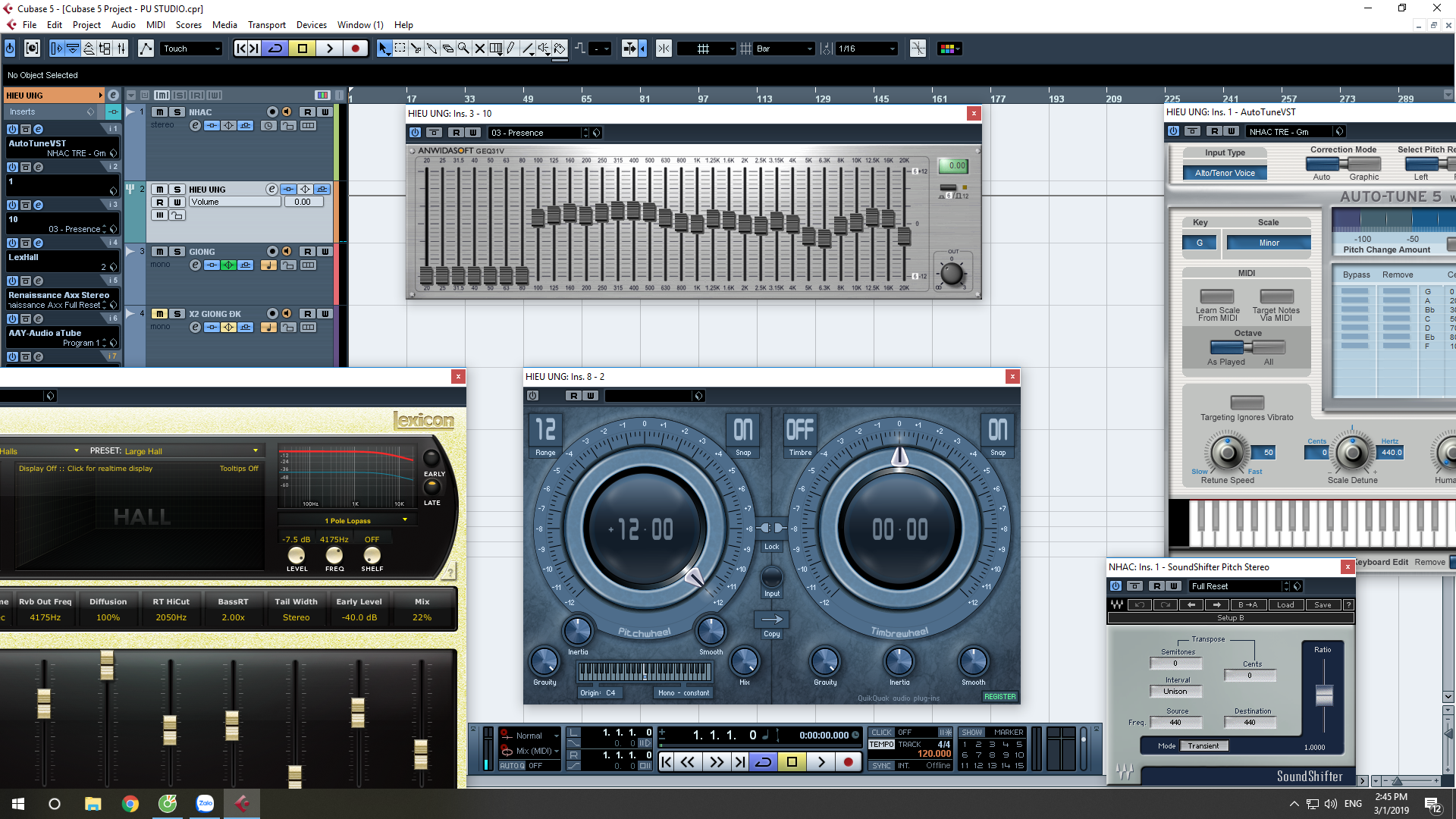
Task: Record-enable the GIONG track
Action: tap(272, 252)
